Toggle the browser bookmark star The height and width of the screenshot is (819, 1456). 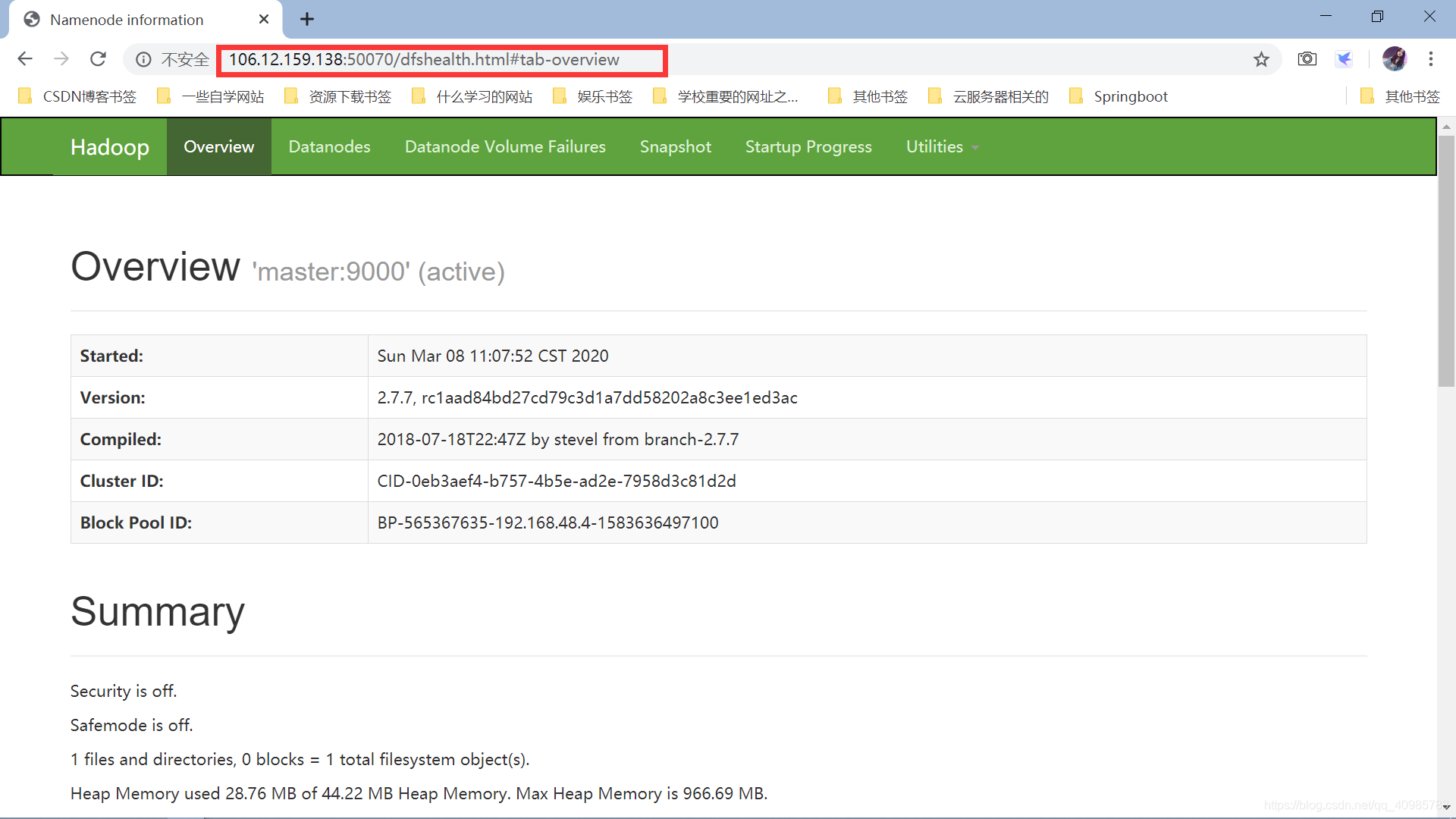pos(1262,59)
